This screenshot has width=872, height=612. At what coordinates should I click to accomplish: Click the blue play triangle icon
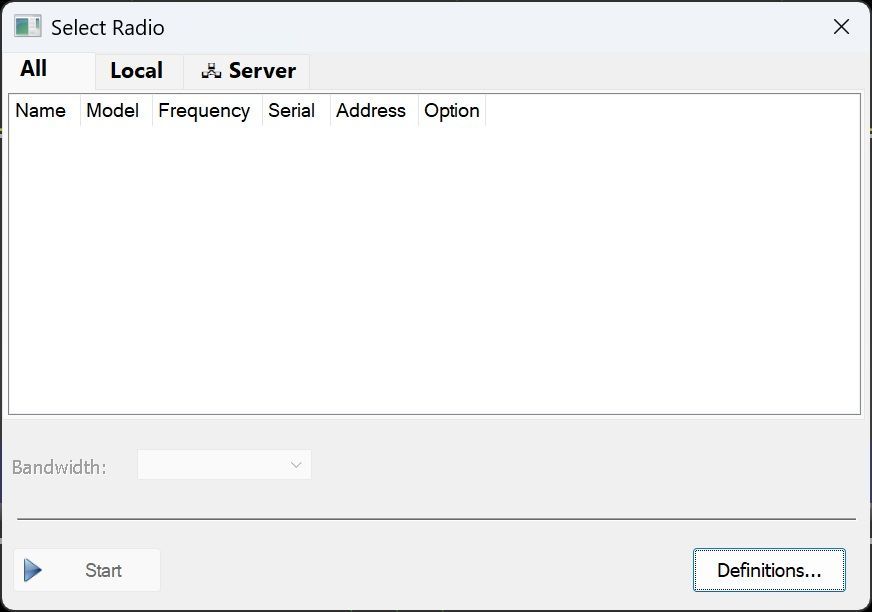click(x=33, y=570)
